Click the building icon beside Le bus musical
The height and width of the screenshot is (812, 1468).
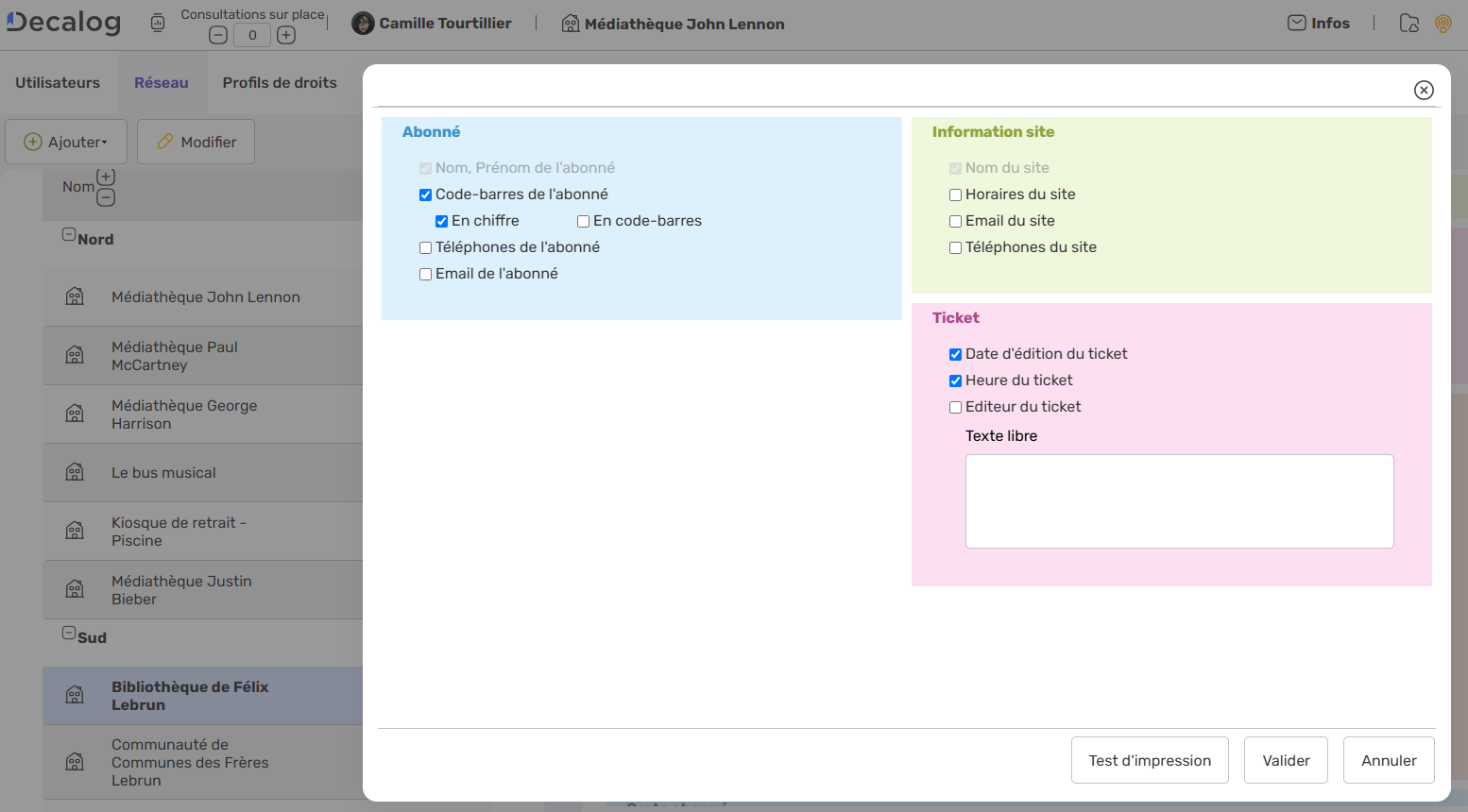(75, 472)
